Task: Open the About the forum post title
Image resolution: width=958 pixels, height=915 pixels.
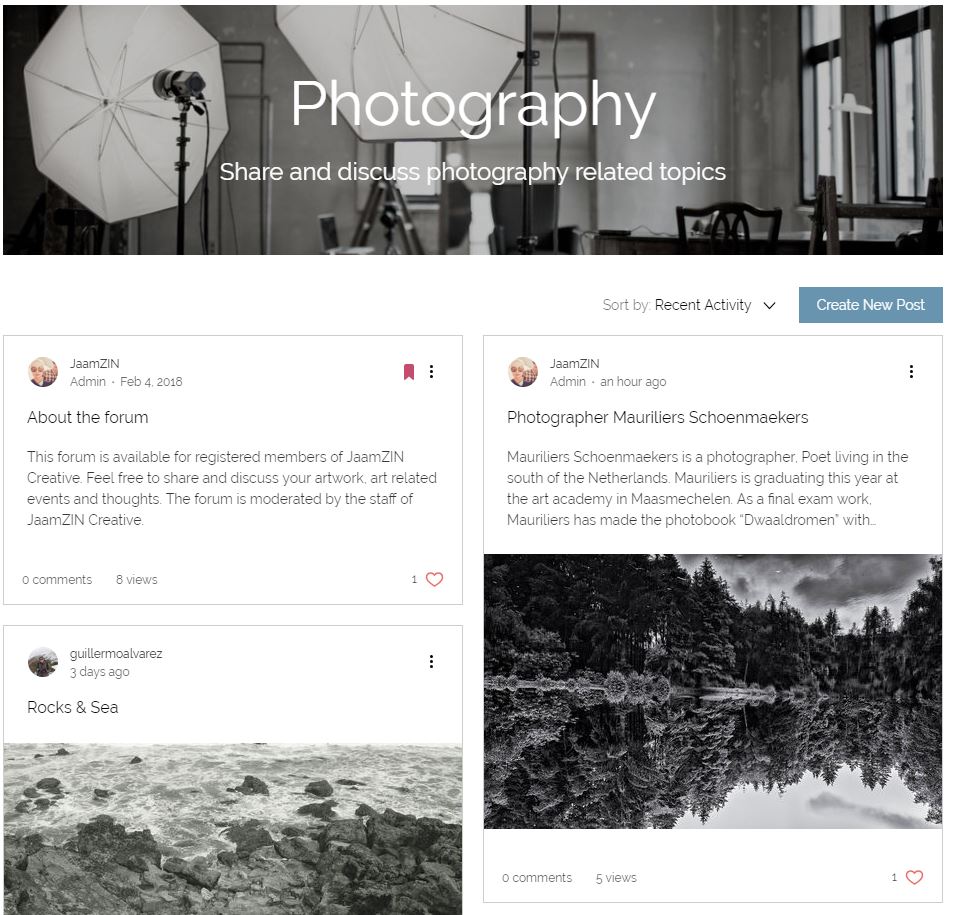Action: click(87, 417)
